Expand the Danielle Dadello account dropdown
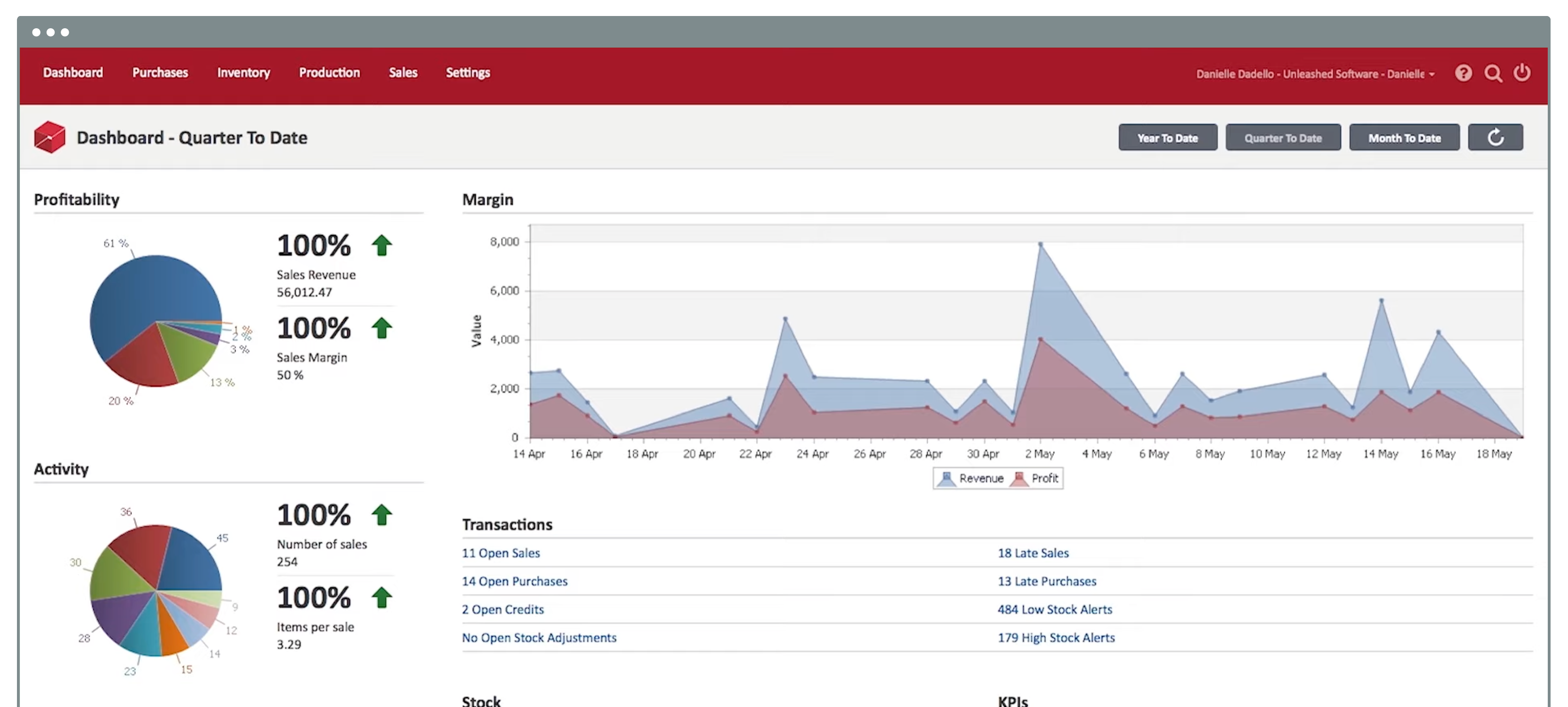This screenshot has height=707, width=1568. [1315, 73]
